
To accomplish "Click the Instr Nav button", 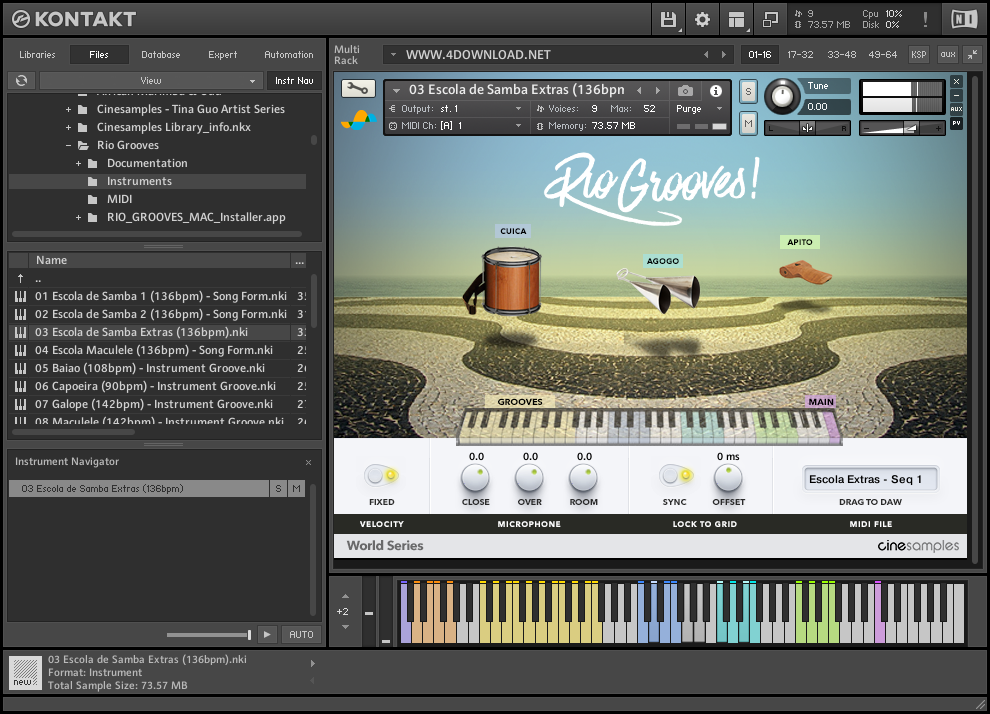I will pyautogui.click(x=294, y=81).
